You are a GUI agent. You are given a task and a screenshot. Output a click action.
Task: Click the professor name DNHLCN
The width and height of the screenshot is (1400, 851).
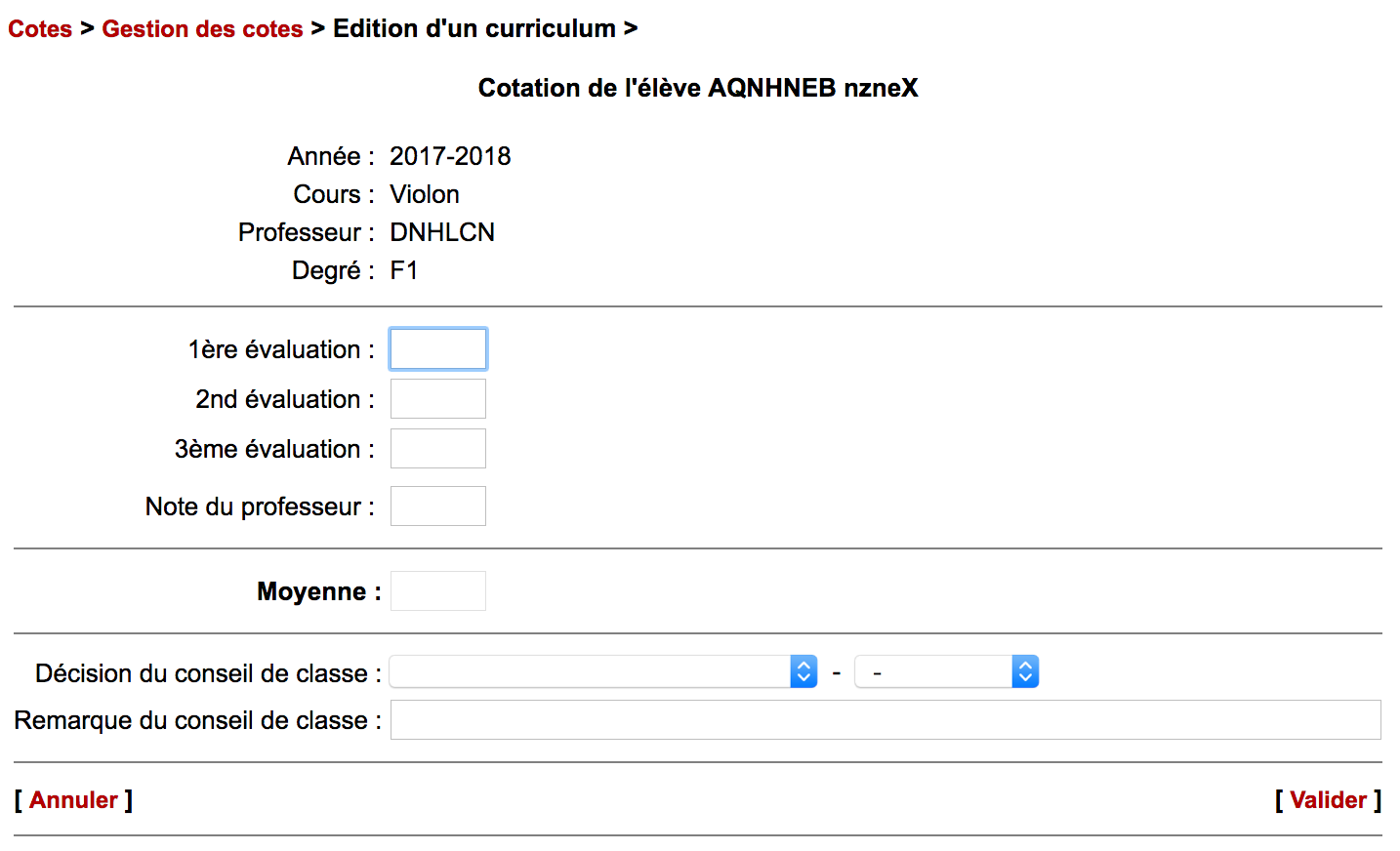[x=442, y=232]
